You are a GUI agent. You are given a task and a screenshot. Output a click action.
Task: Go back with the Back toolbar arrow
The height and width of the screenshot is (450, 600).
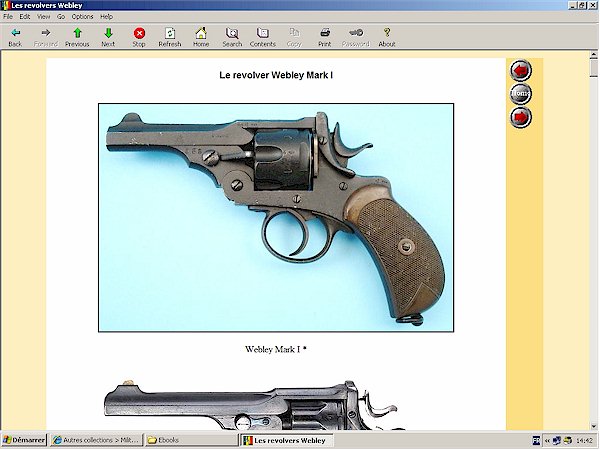click(x=15, y=37)
